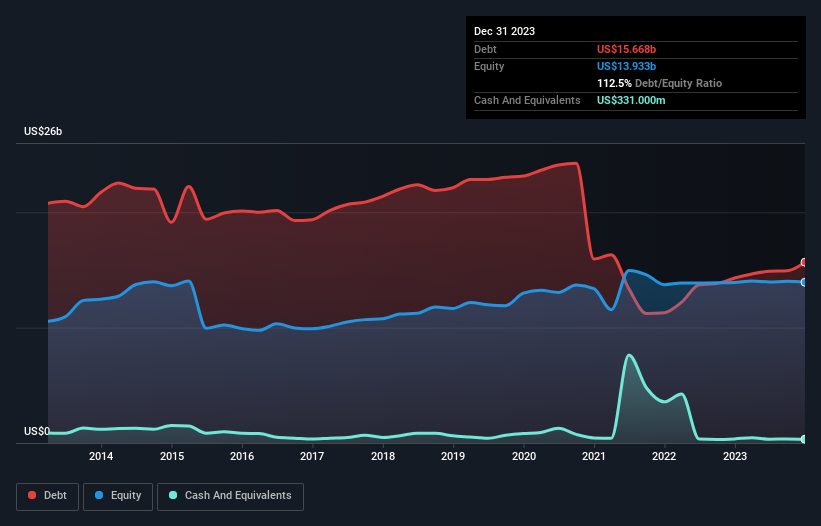Toggle the Cash And Equivalents legend button

coord(230,496)
